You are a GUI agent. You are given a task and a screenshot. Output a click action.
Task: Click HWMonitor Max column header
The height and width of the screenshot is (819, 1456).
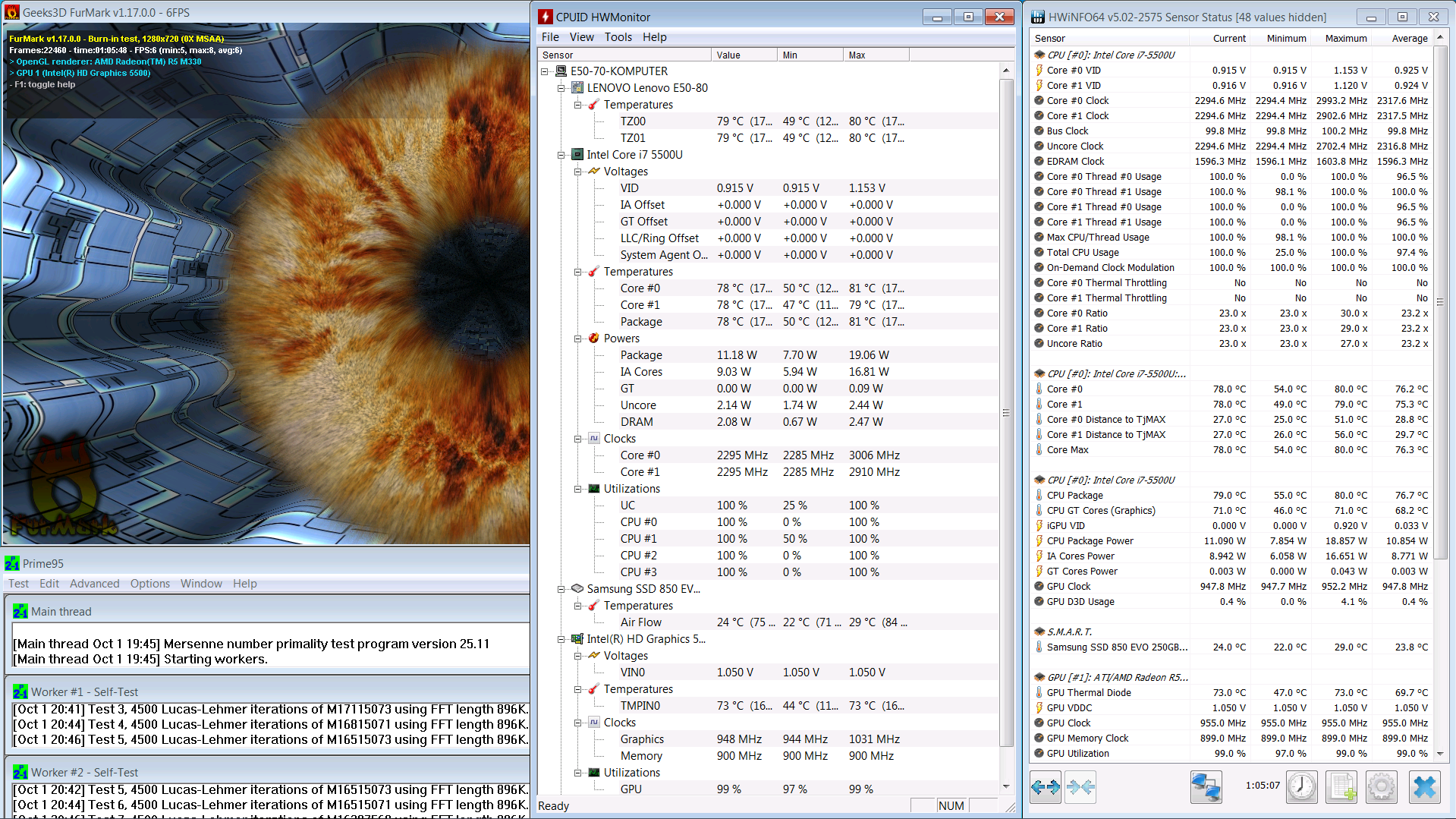876,55
